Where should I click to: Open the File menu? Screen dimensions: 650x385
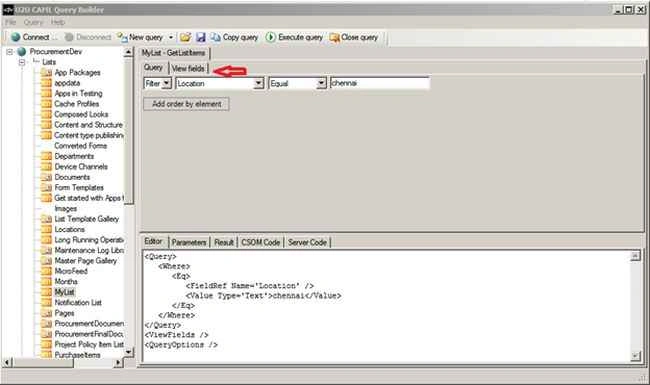tap(10, 22)
